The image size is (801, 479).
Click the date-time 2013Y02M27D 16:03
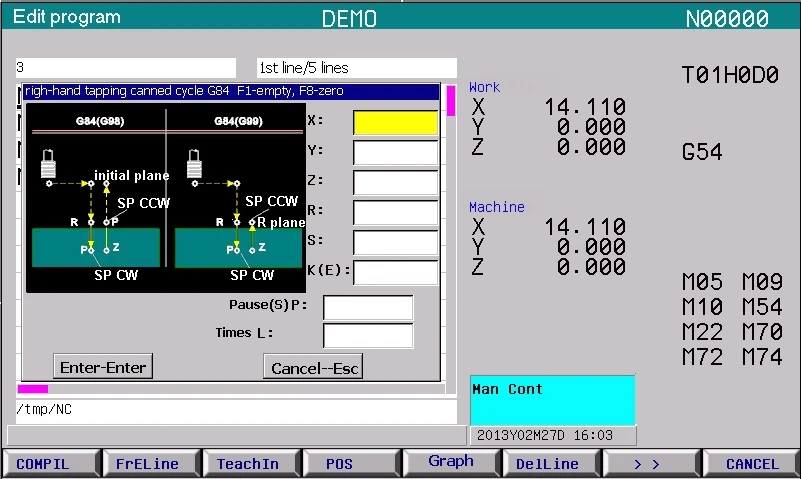(545, 436)
